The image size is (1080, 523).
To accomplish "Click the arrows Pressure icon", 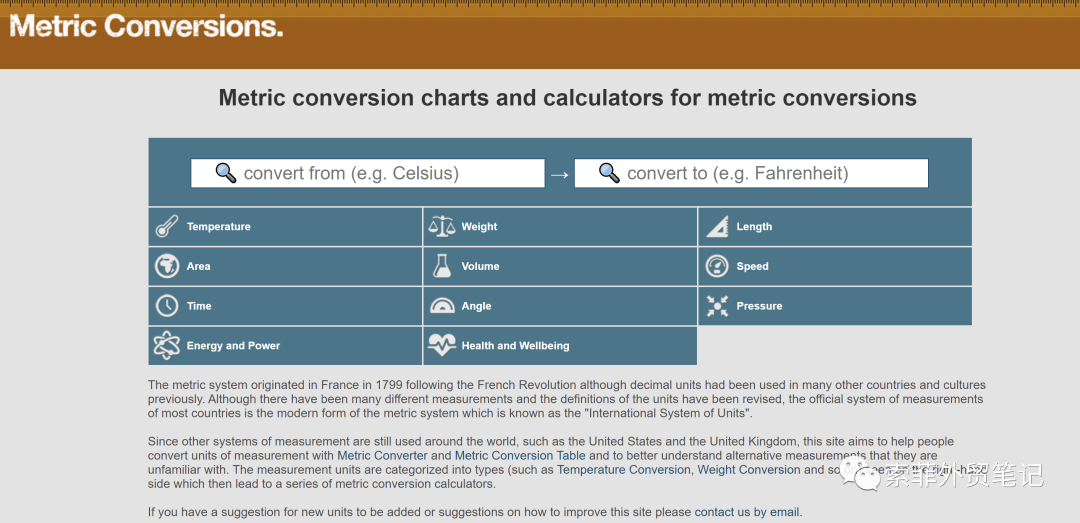I will pyautogui.click(x=717, y=306).
